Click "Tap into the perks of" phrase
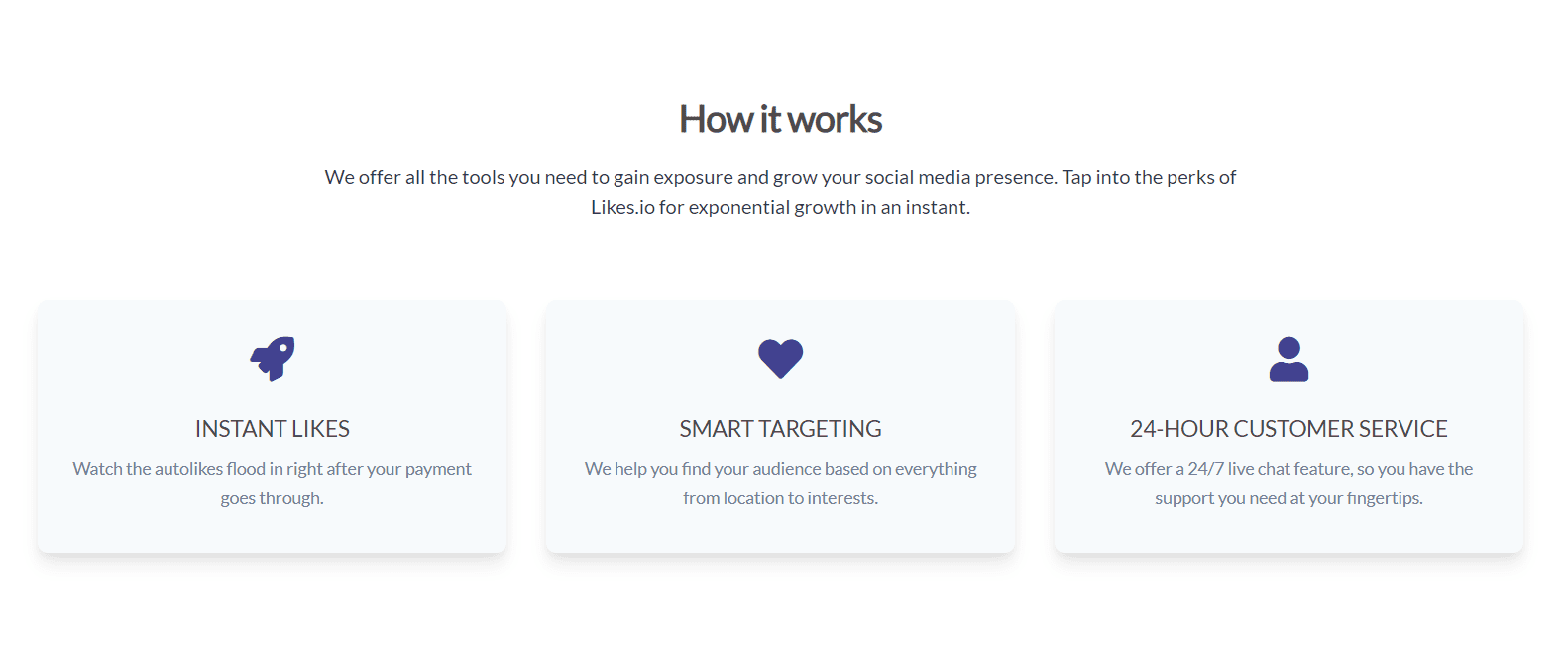Screen dimensions: 1568x656 pyautogui.click(x=1149, y=178)
